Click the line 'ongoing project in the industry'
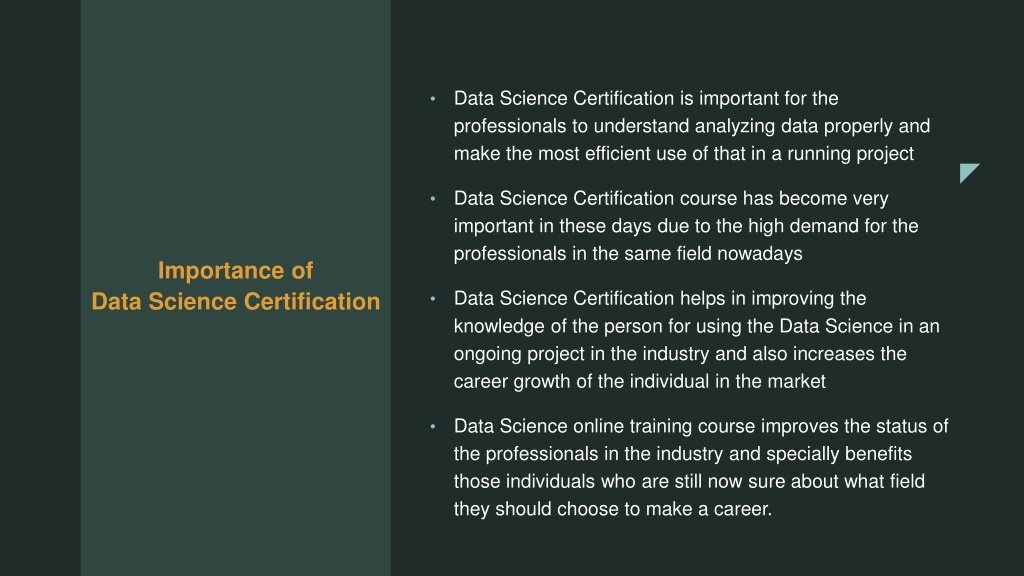1024x576 pixels. pos(680,353)
